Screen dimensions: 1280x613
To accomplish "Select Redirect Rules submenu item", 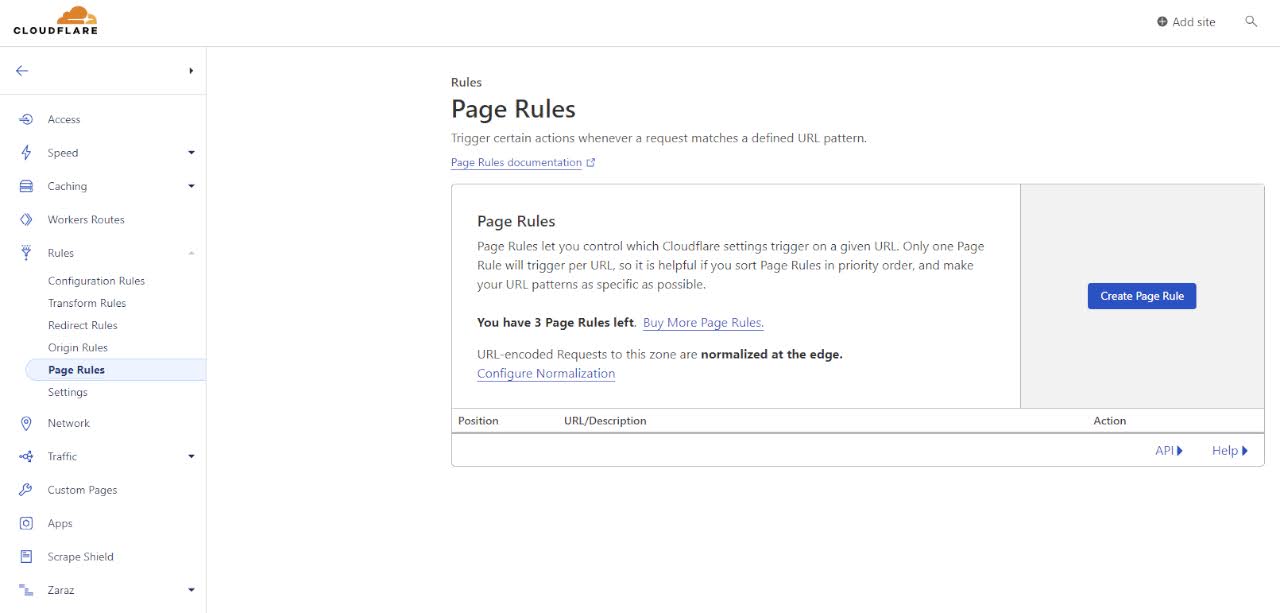I will 83,325.
